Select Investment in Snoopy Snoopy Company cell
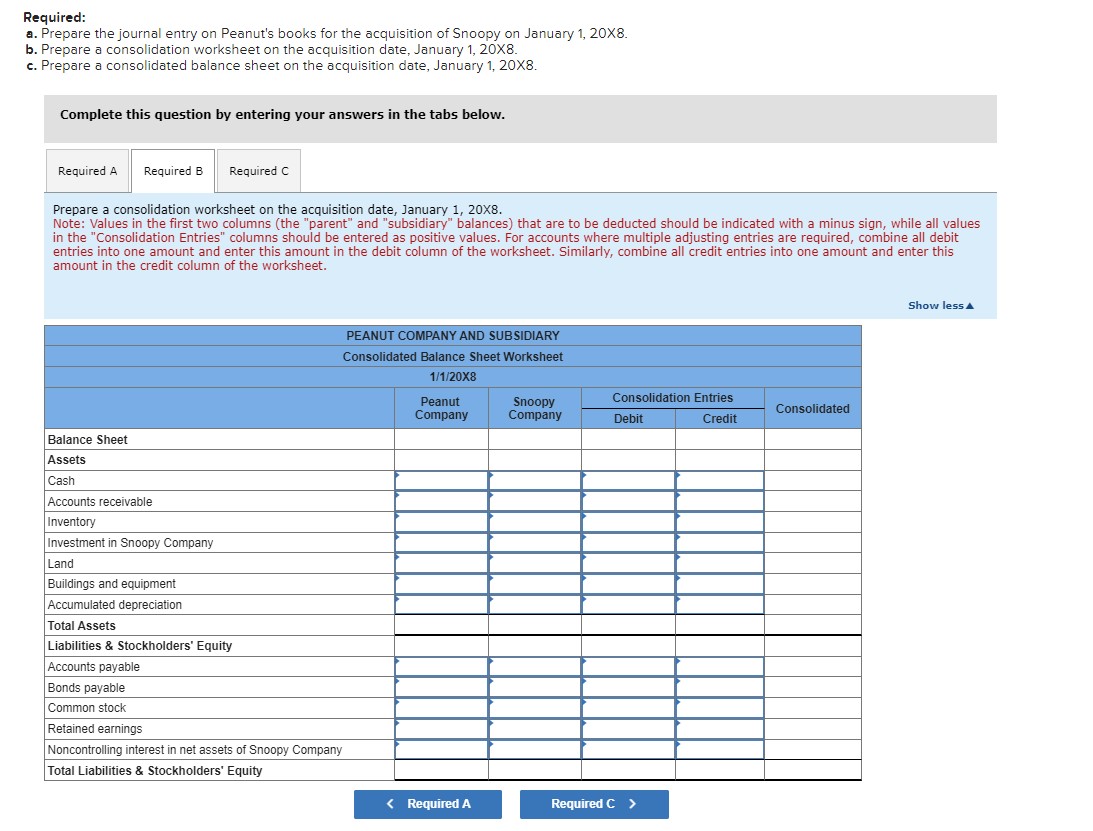This screenshot has height=831, width=1093. click(x=535, y=542)
